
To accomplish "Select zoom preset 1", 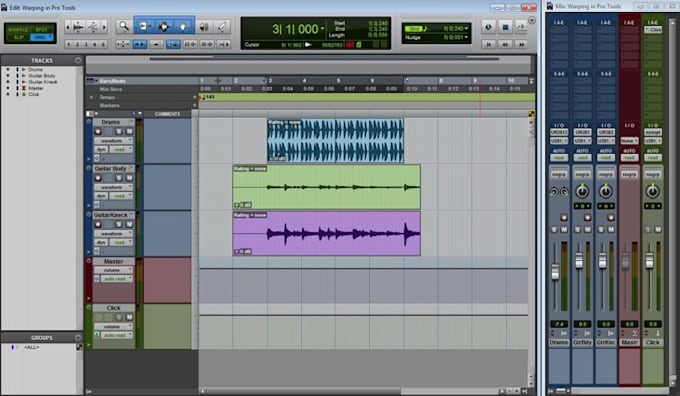I will point(69,44).
